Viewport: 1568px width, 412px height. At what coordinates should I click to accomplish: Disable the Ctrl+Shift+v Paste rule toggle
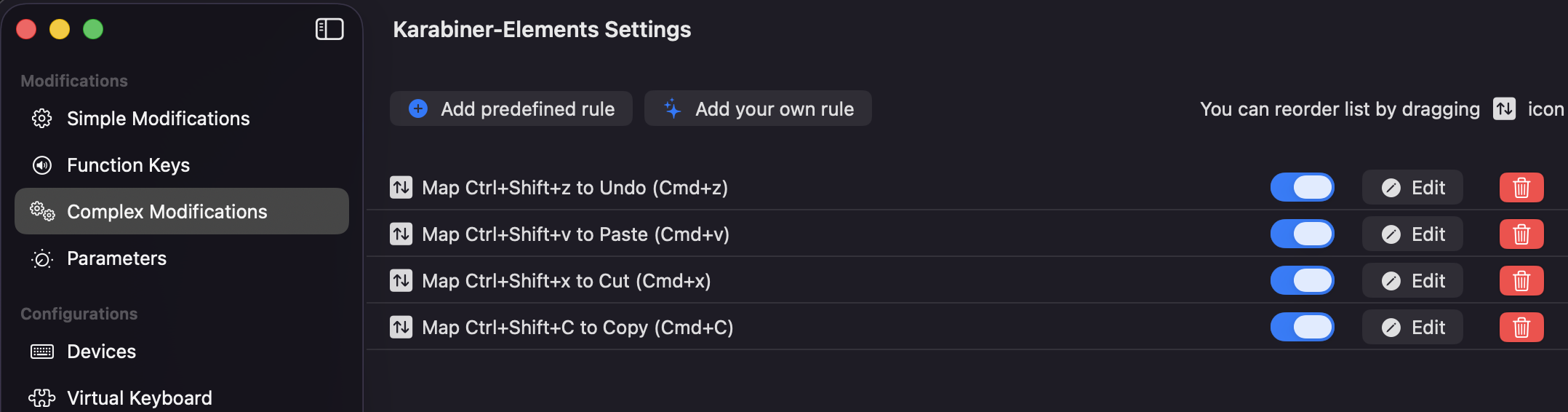1302,234
